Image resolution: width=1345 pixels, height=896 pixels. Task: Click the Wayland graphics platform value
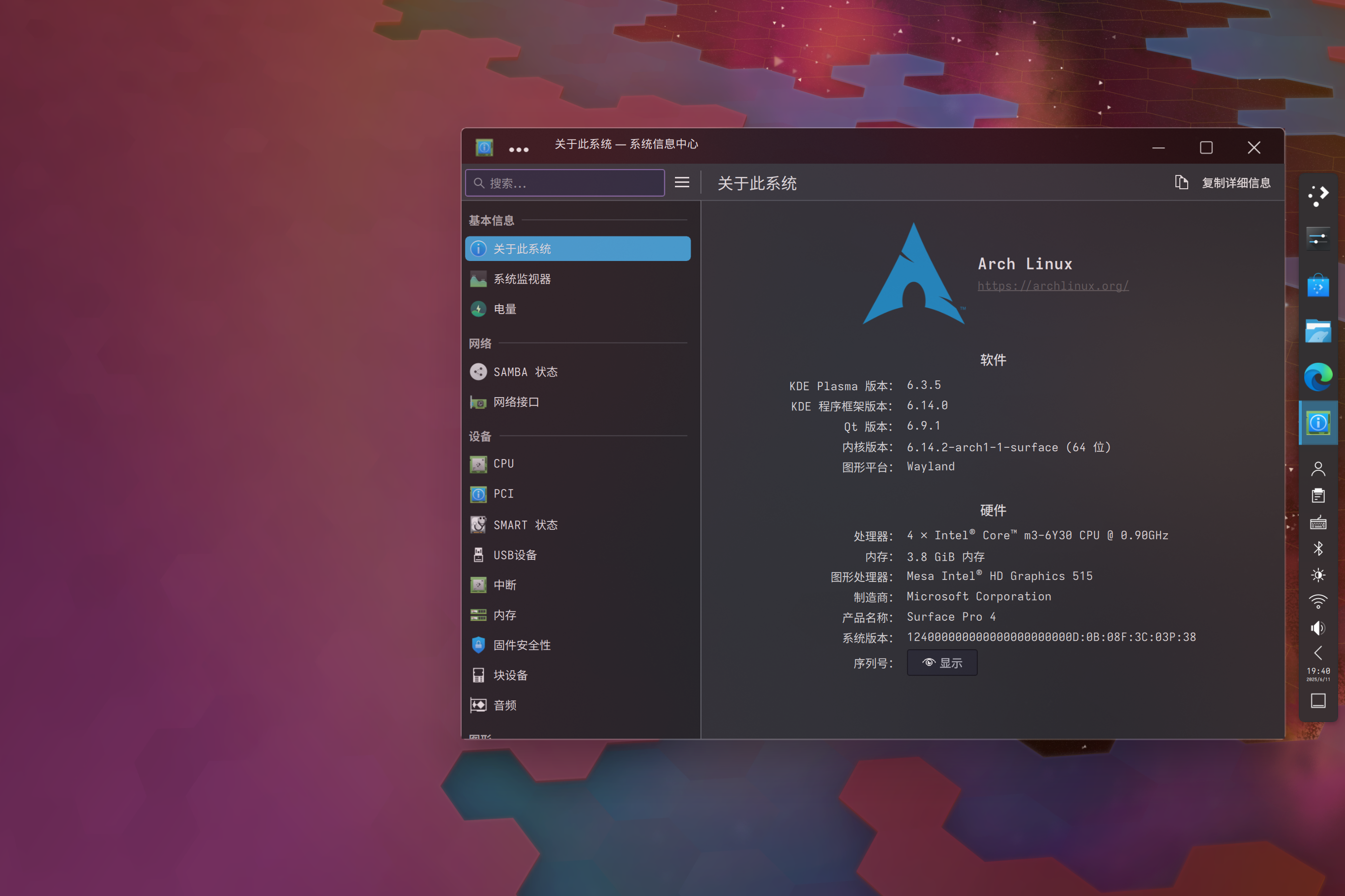pos(930,467)
